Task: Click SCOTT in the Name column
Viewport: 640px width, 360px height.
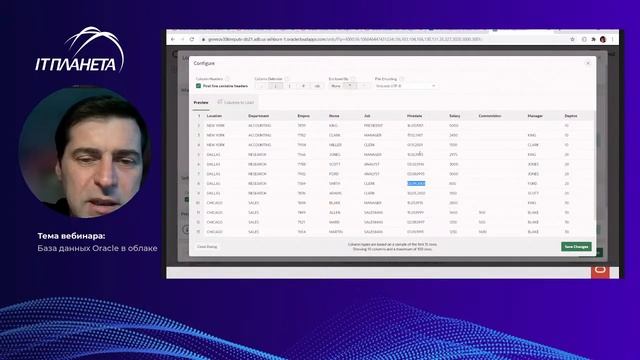Action: (335, 164)
